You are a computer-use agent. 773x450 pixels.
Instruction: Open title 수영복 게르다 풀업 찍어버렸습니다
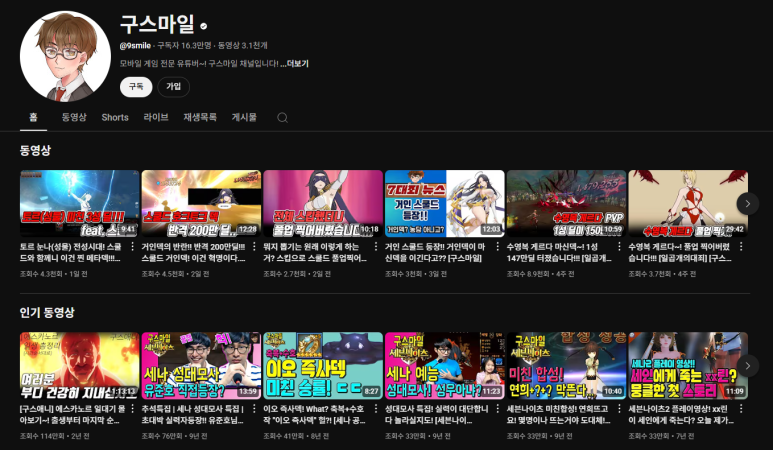(x=680, y=252)
